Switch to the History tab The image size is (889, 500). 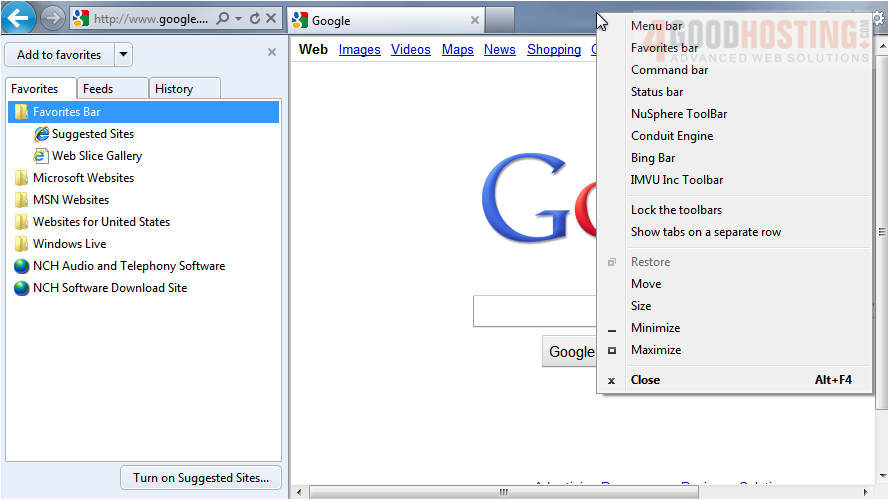pos(174,89)
